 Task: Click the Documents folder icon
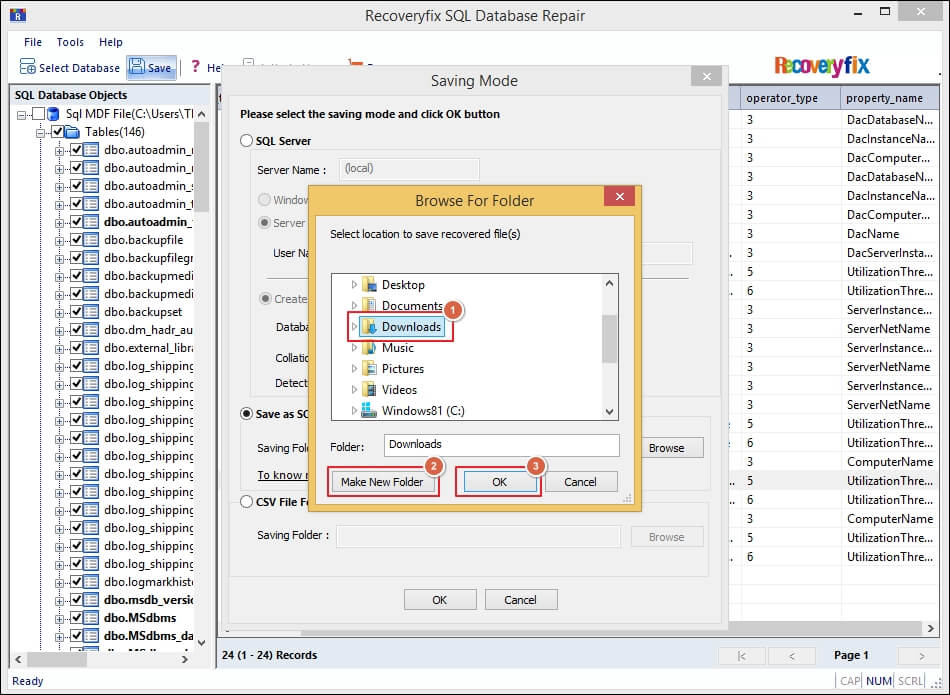[369, 305]
